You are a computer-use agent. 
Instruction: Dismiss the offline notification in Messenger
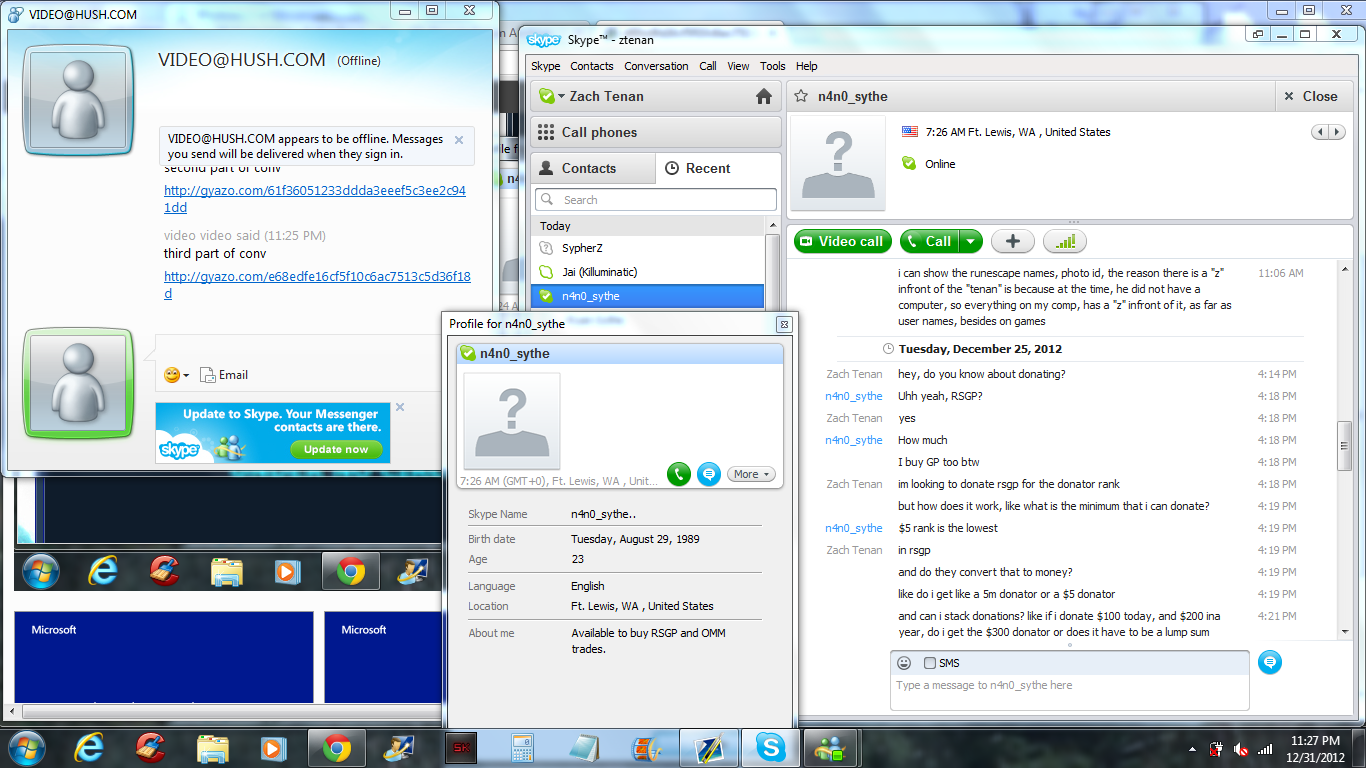click(459, 140)
